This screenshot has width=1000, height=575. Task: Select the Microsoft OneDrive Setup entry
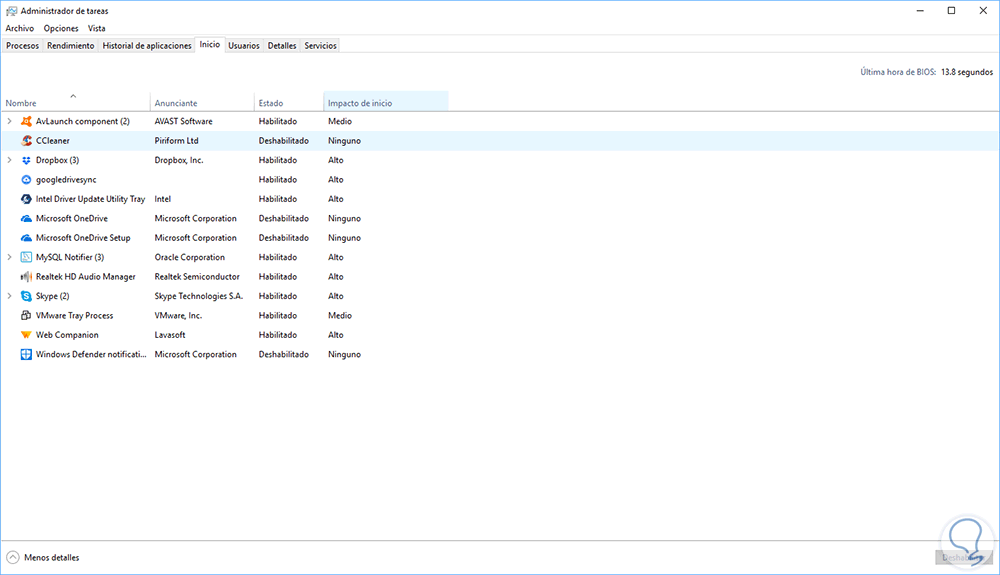(83, 238)
